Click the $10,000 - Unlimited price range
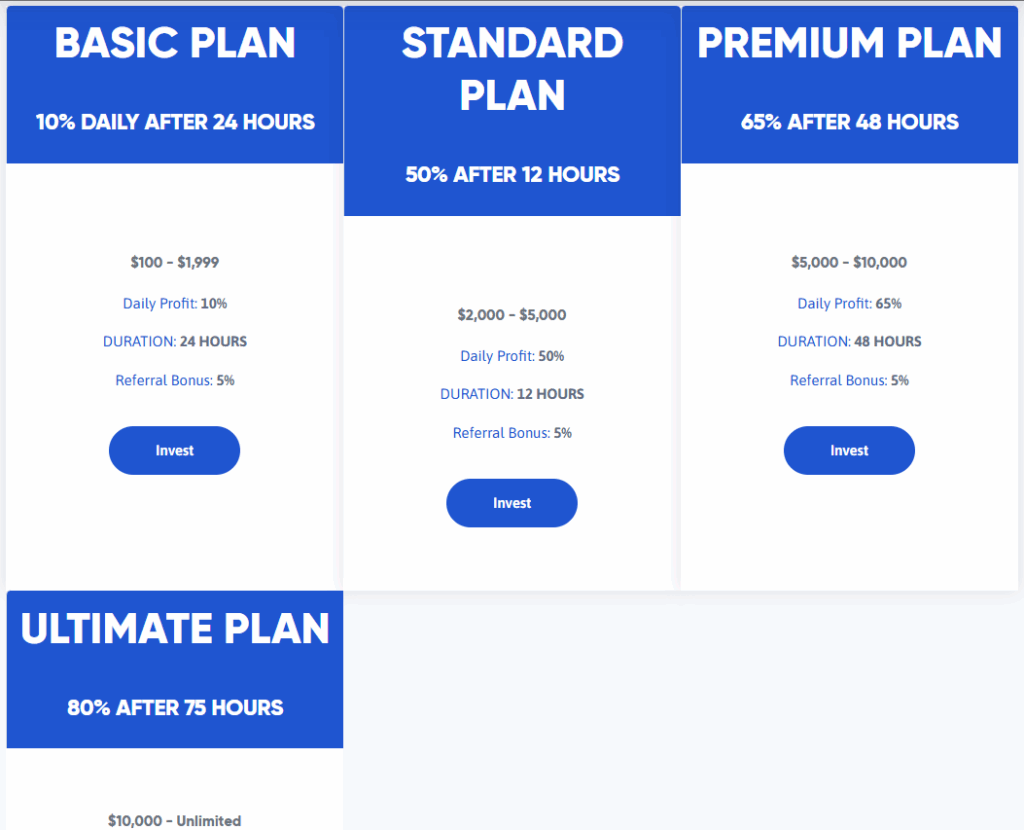 (x=175, y=821)
